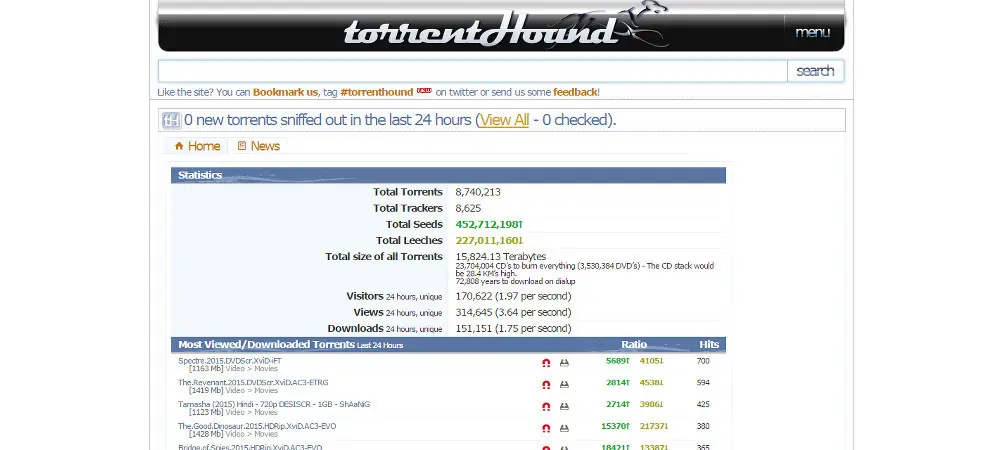Focus the torrent search input field
Image resolution: width=1000 pixels, height=450 pixels.
[x=473, y=71]
